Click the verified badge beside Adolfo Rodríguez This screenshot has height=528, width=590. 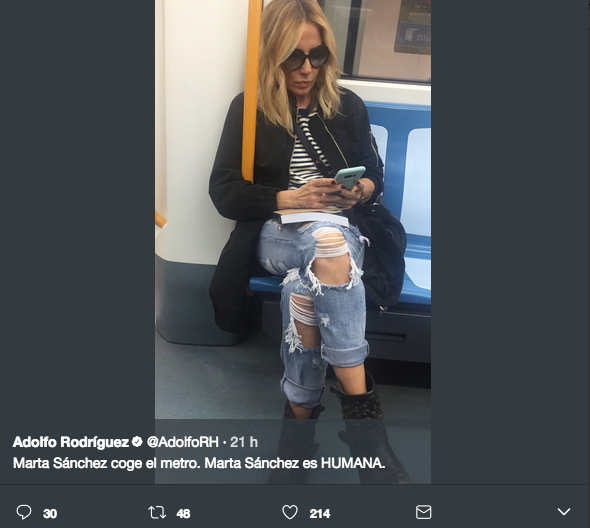pos(137,441)
